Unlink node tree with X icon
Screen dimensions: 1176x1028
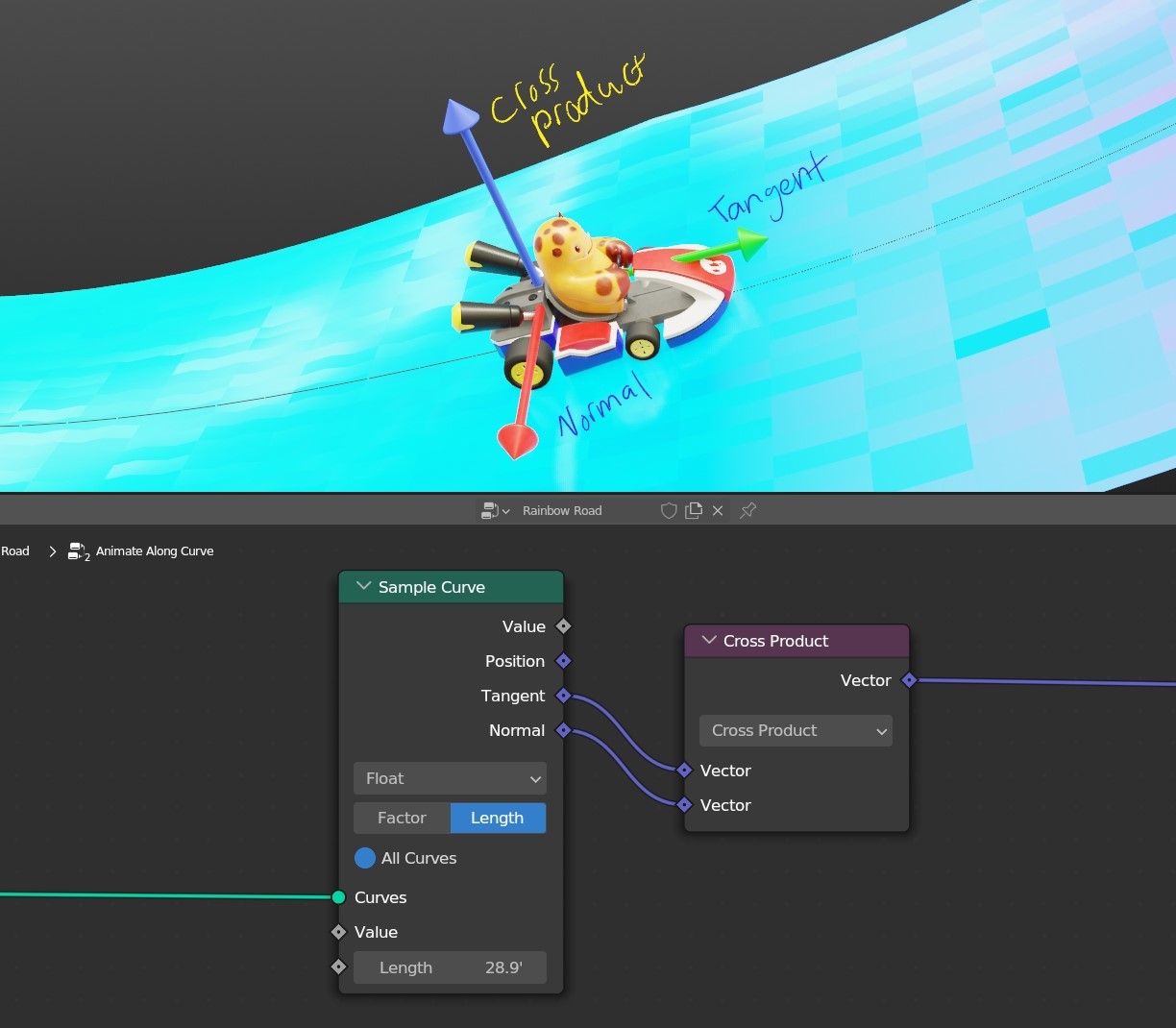[x=718, y=510]
